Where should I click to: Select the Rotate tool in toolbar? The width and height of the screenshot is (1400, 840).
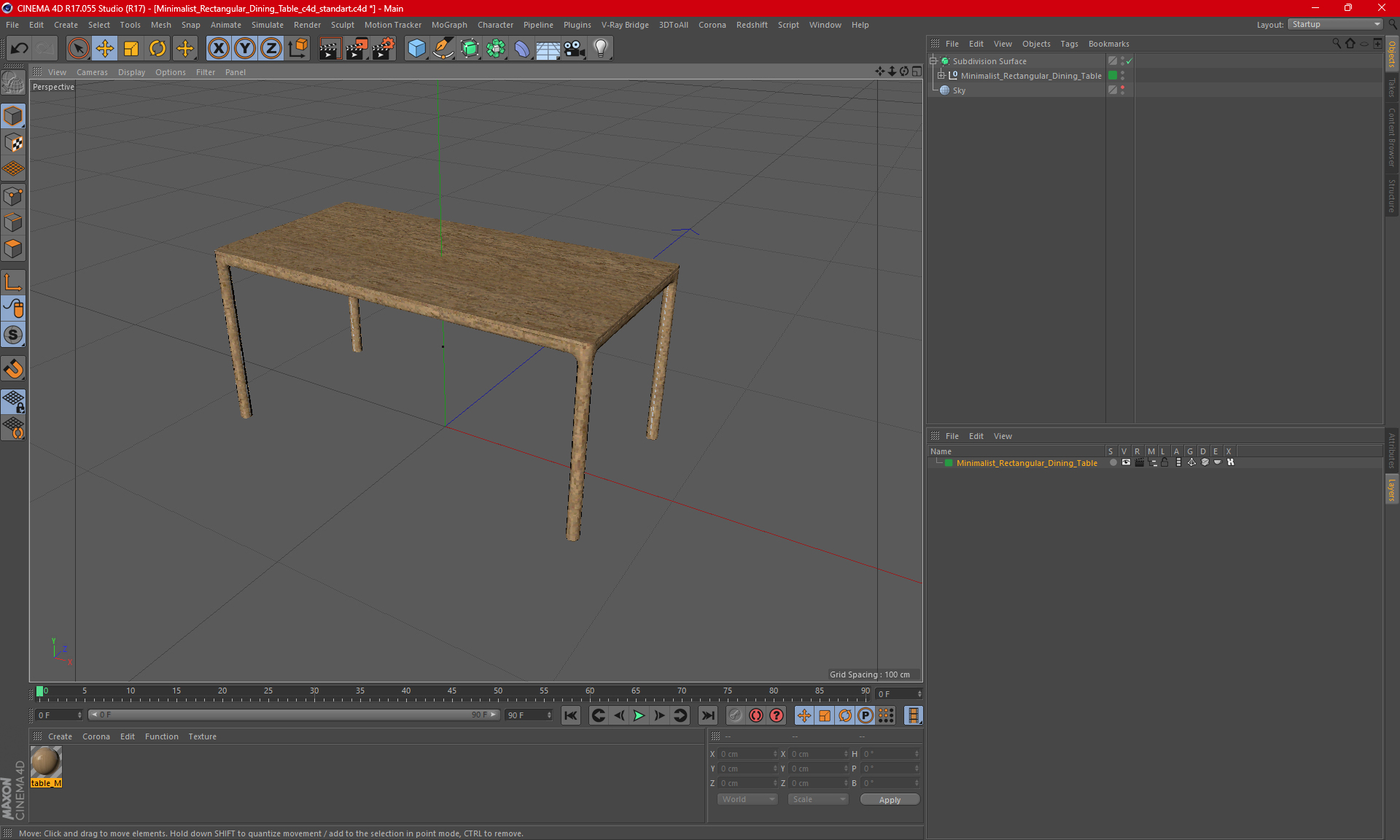tap(157, 49)
